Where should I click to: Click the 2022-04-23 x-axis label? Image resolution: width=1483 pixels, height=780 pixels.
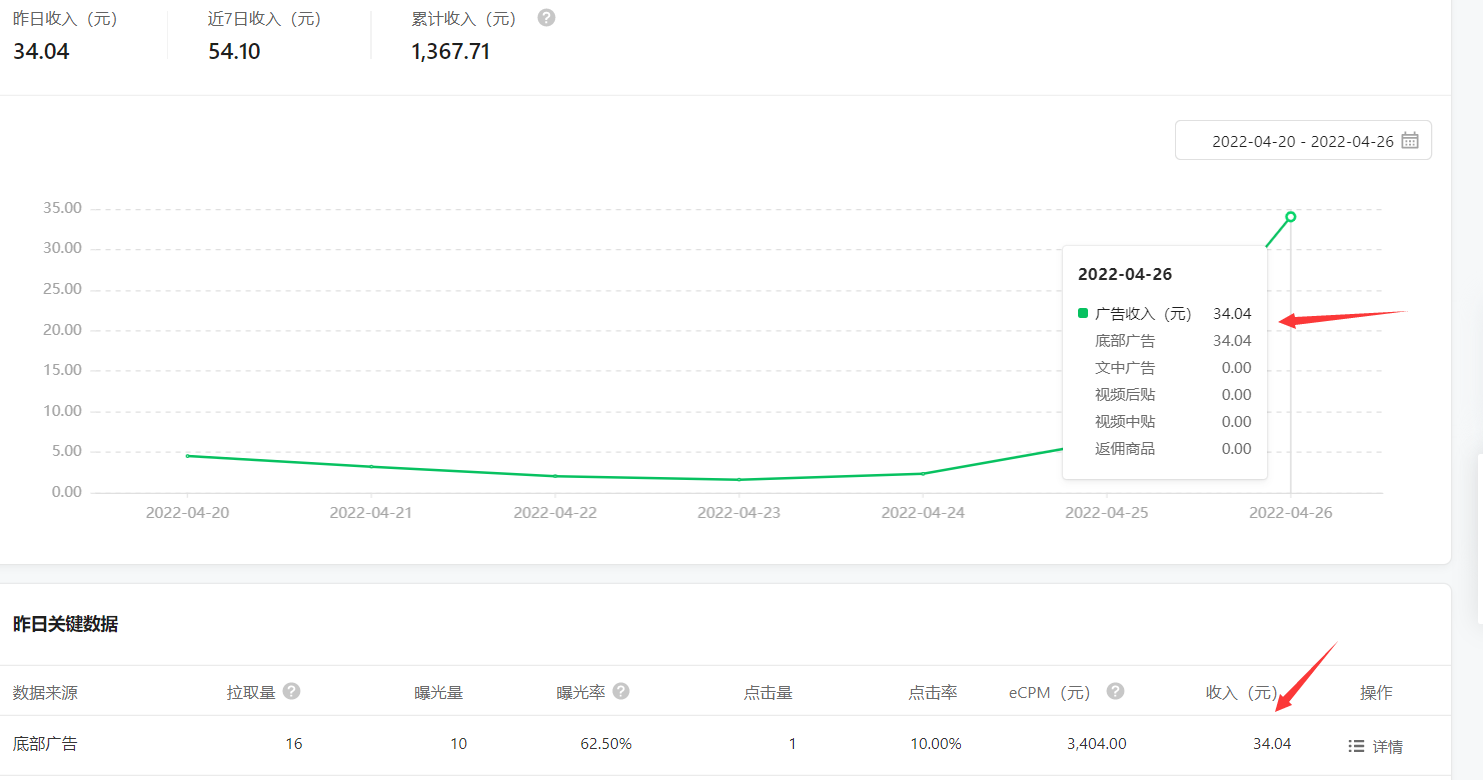click(739, 512)
